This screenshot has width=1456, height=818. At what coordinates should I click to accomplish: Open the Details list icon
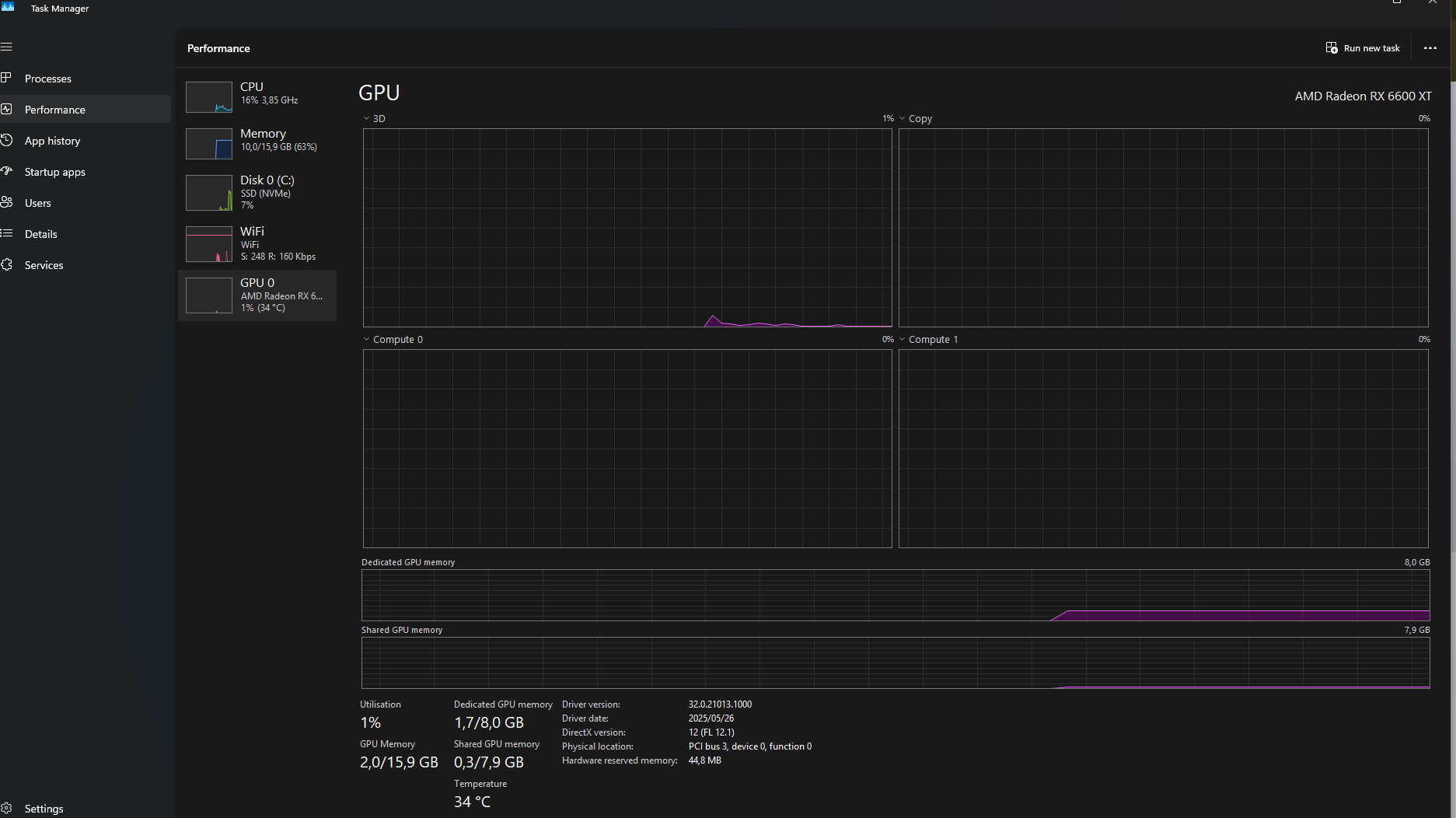coord(7,233)
